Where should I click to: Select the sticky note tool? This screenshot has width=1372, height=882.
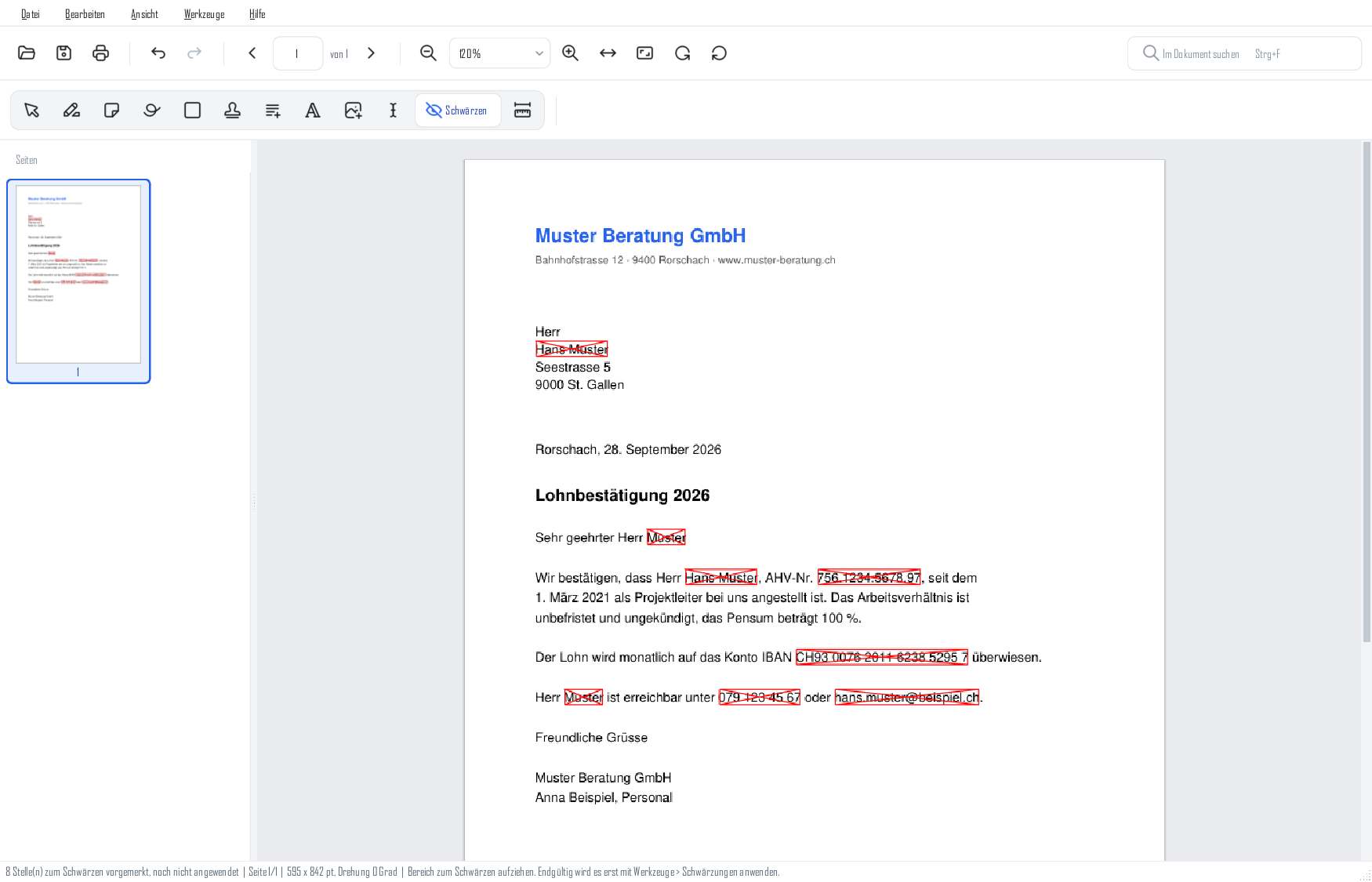[112, 111]
